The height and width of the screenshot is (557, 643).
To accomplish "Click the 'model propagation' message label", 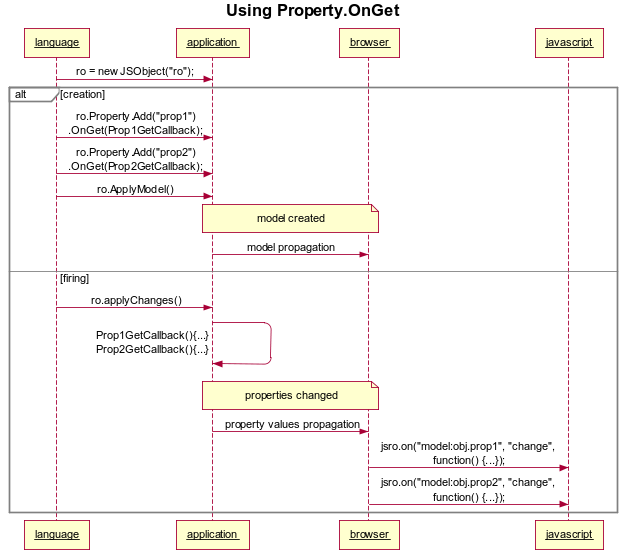I will (291, 247).
